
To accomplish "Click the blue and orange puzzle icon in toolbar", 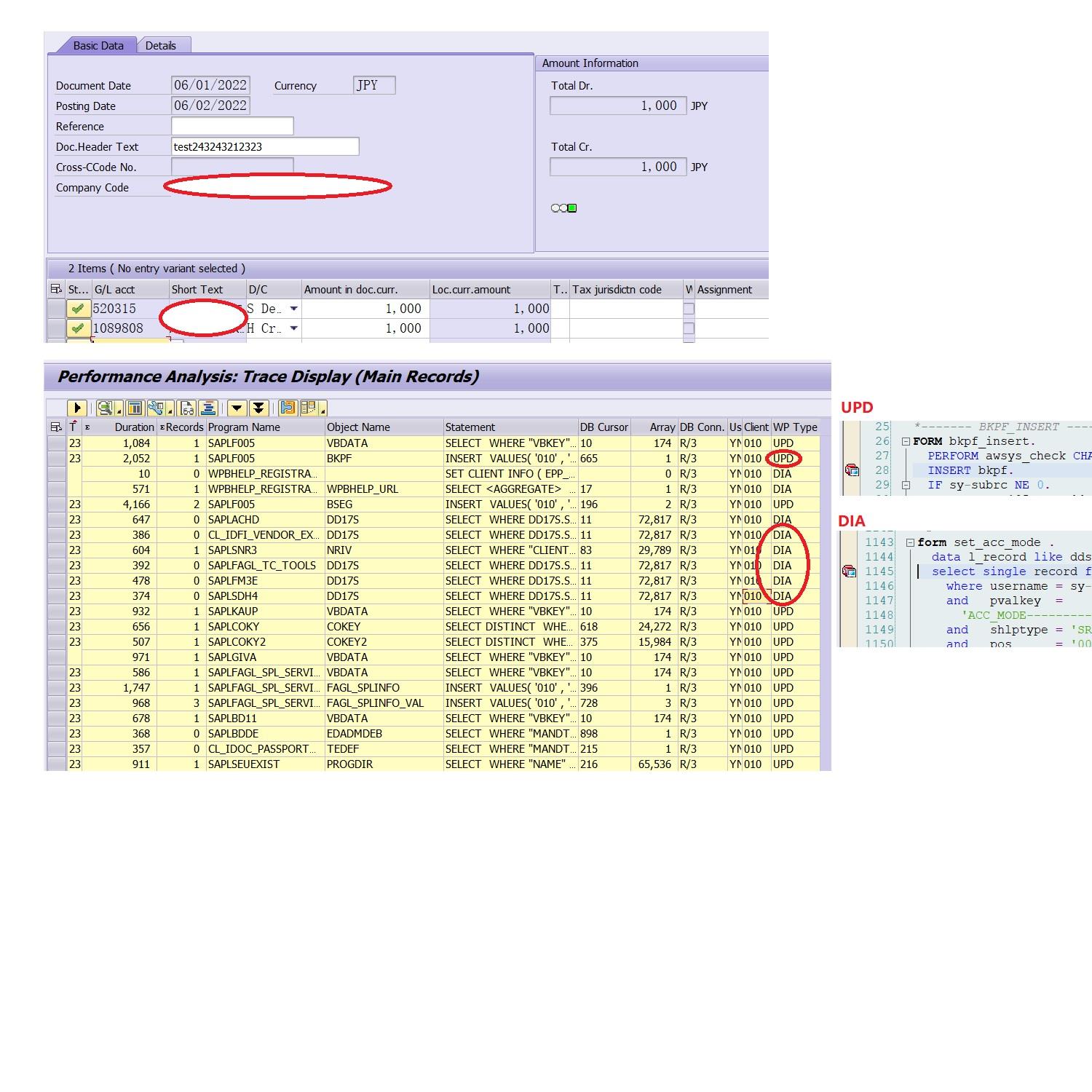I will [288, 408].
